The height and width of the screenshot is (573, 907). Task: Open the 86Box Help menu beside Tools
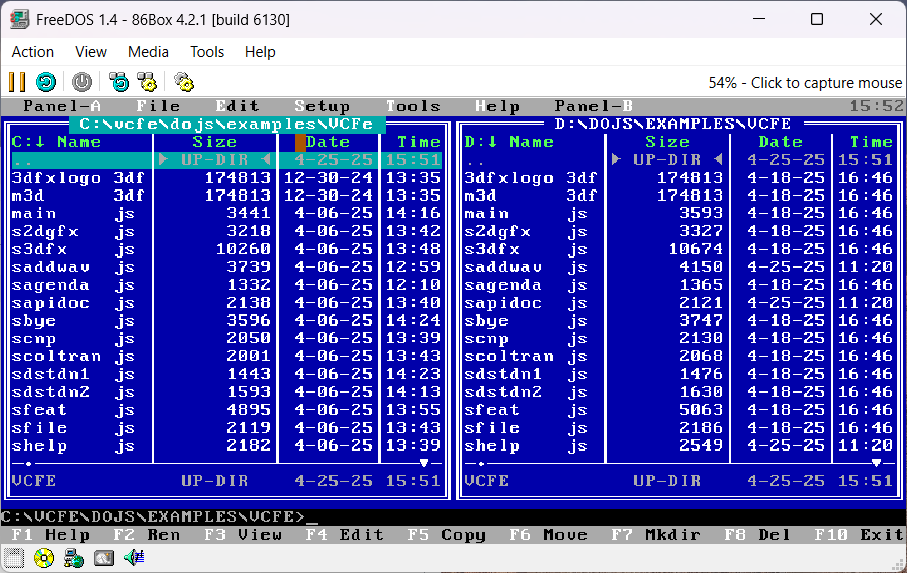tap(260, 52)
